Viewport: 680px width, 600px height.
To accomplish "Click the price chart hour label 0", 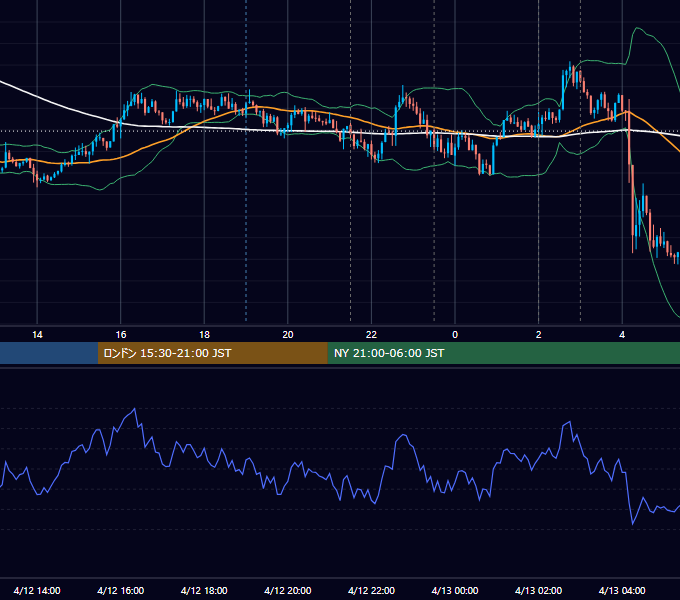I will coord(455,335).
